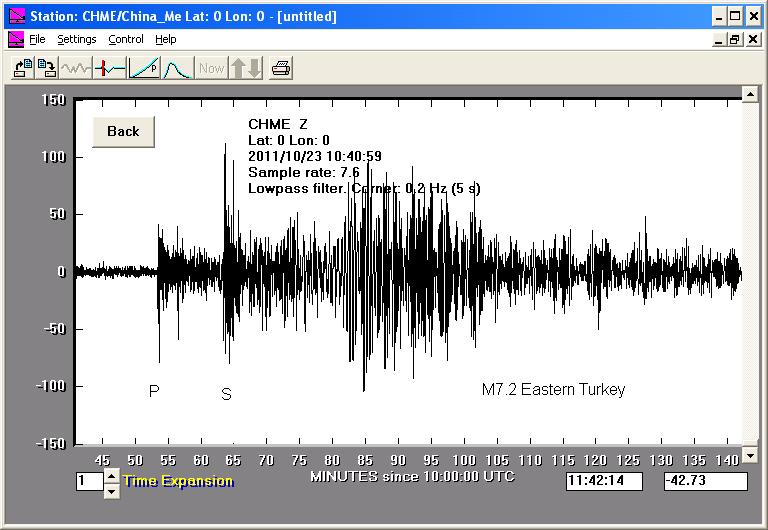Click the bell-curve spectrum toolbar icon
768x530 pixels.
click(x=176, y=68)
